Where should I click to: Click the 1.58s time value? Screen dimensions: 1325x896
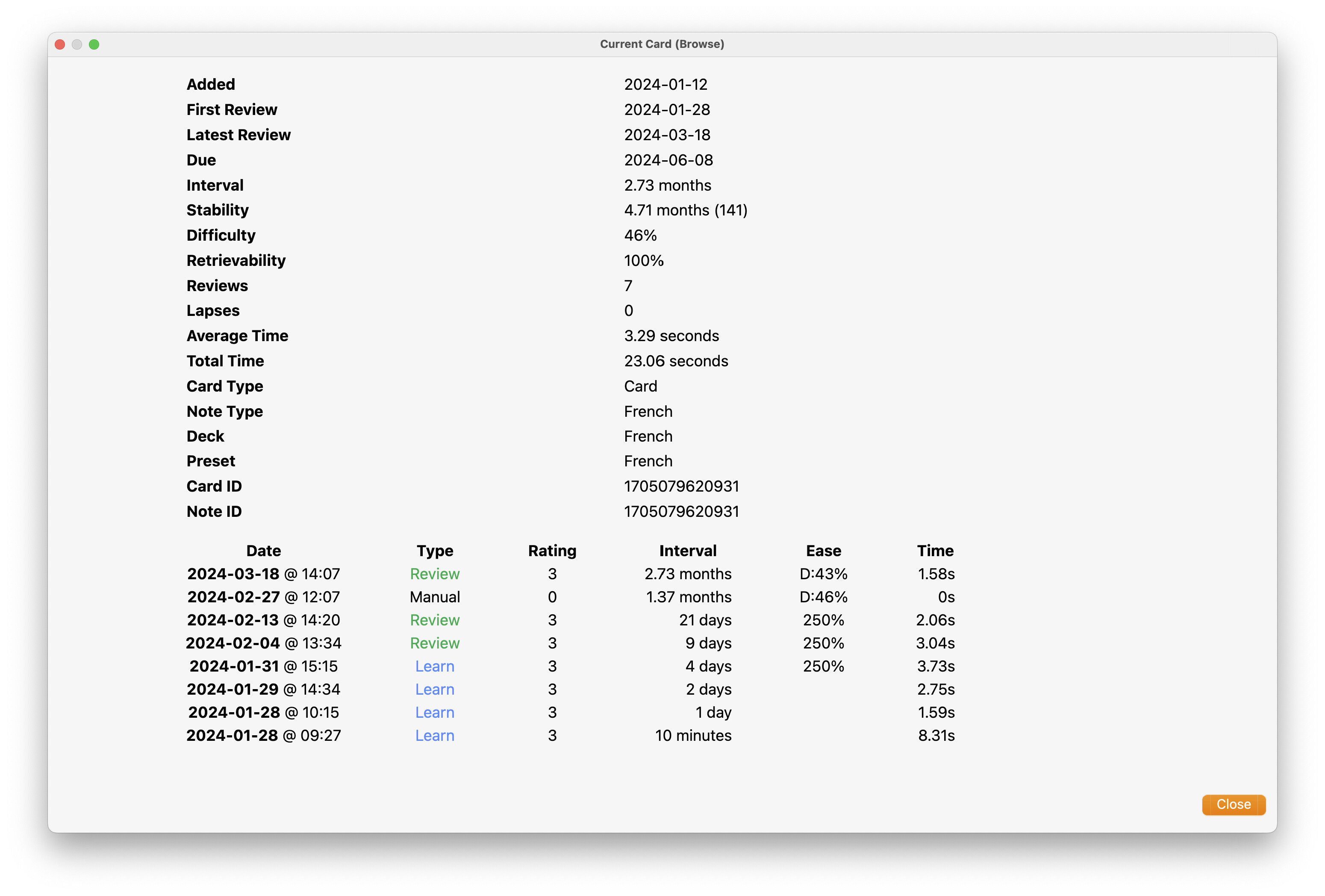[x=936, y=574]
